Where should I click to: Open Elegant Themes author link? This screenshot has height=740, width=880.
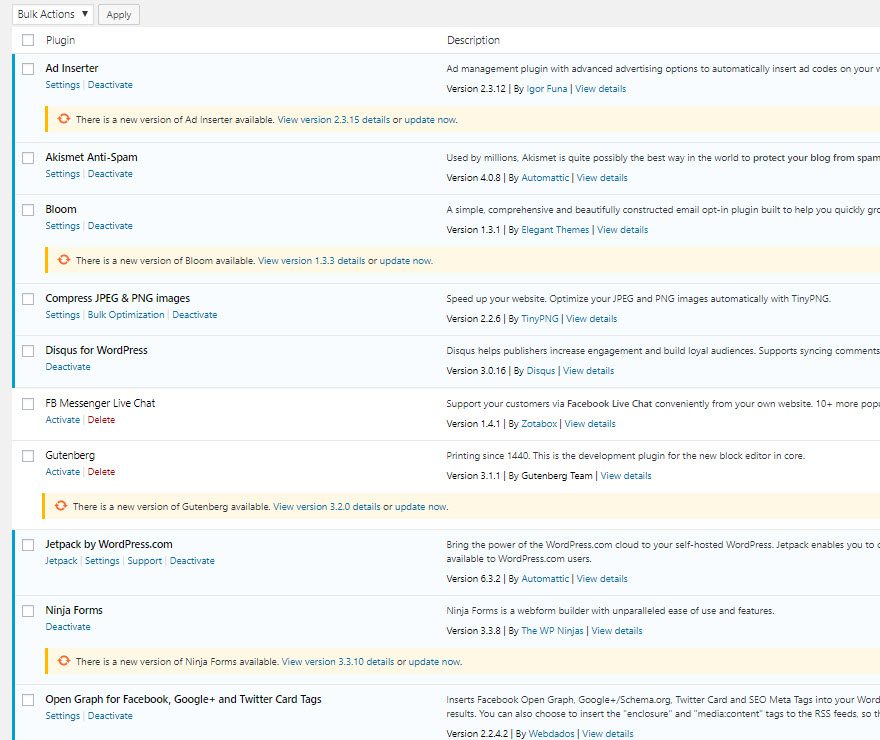point(555,230)
